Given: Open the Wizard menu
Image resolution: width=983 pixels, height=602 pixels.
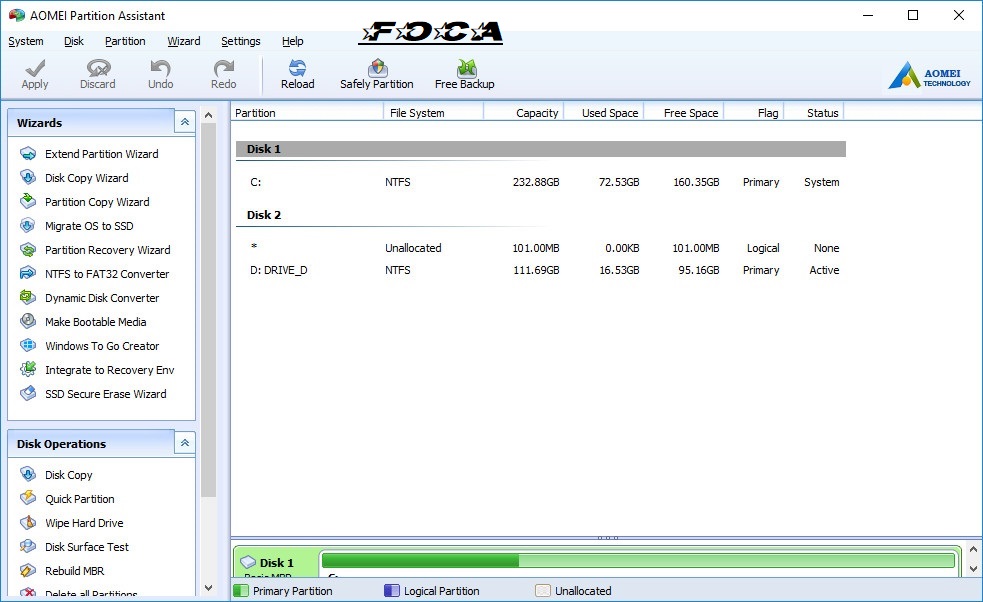Looking at the screenshot, I should 184,41.
